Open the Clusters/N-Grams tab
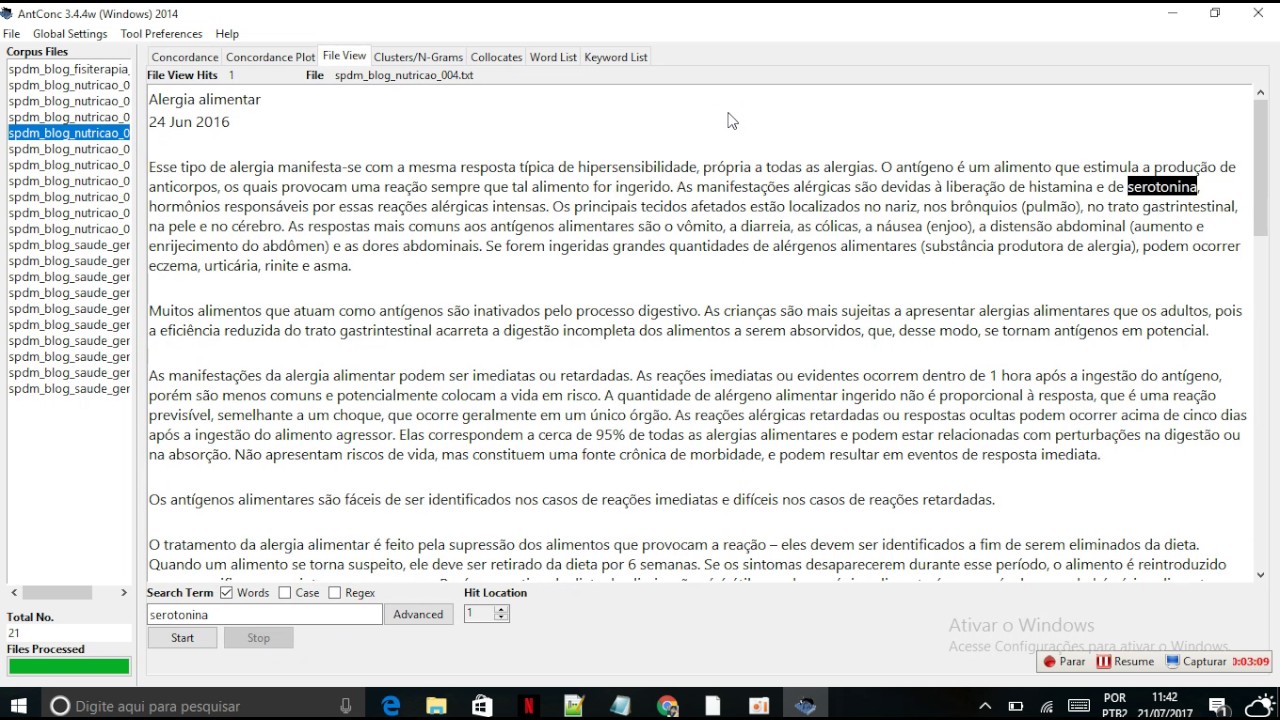The image size is (1280, 720). click(x=418, y=57)
